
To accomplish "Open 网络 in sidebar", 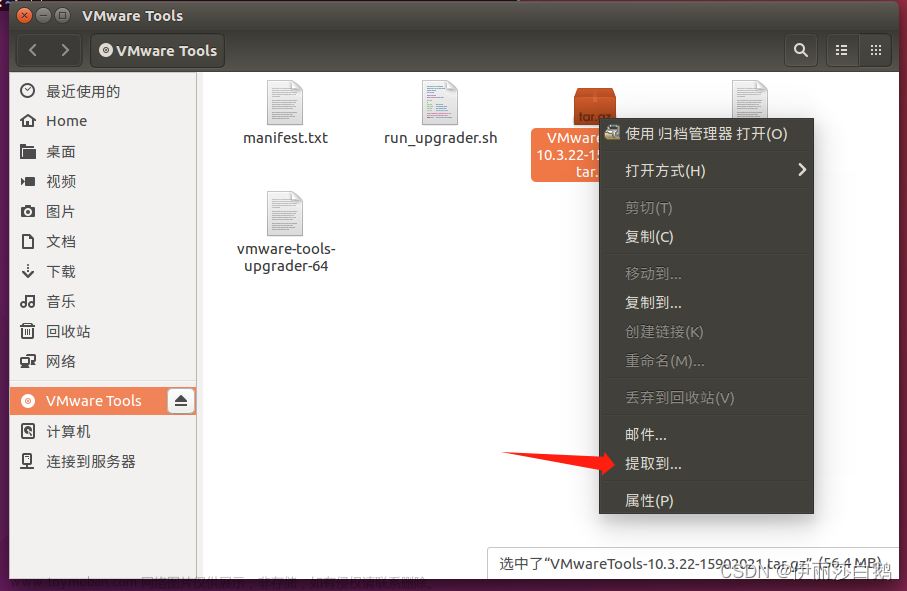I will click(x=103, y=361).
